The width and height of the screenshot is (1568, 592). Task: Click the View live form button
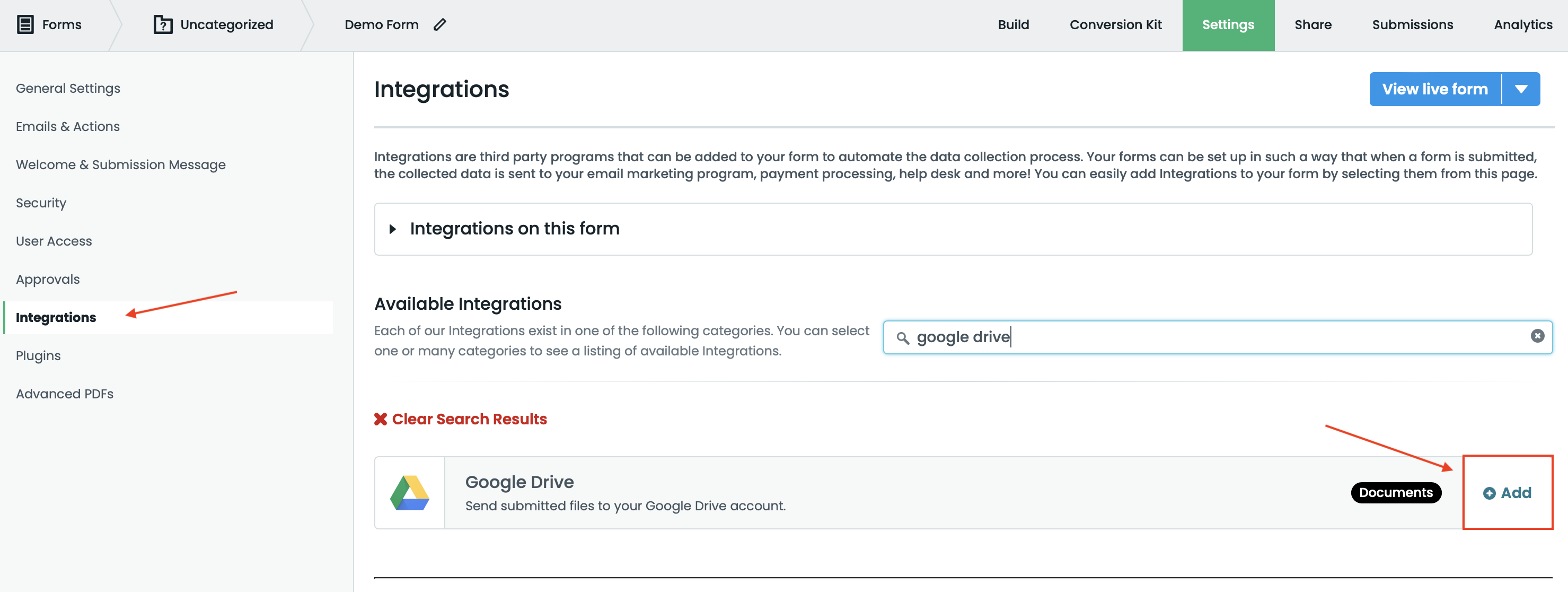tap(1434, 89)
